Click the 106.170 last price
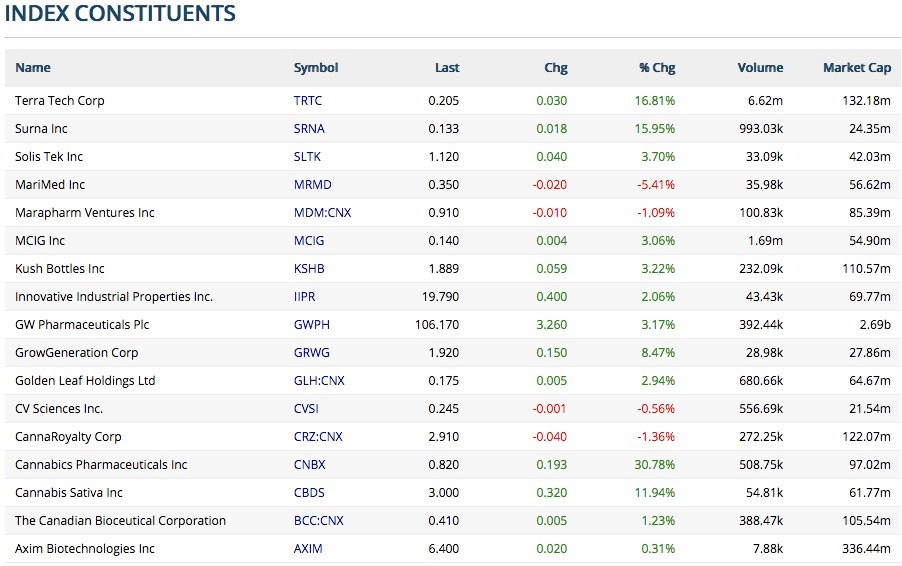Screen dimensions: 902x566 pyautogui.click(x=437, y=324)
